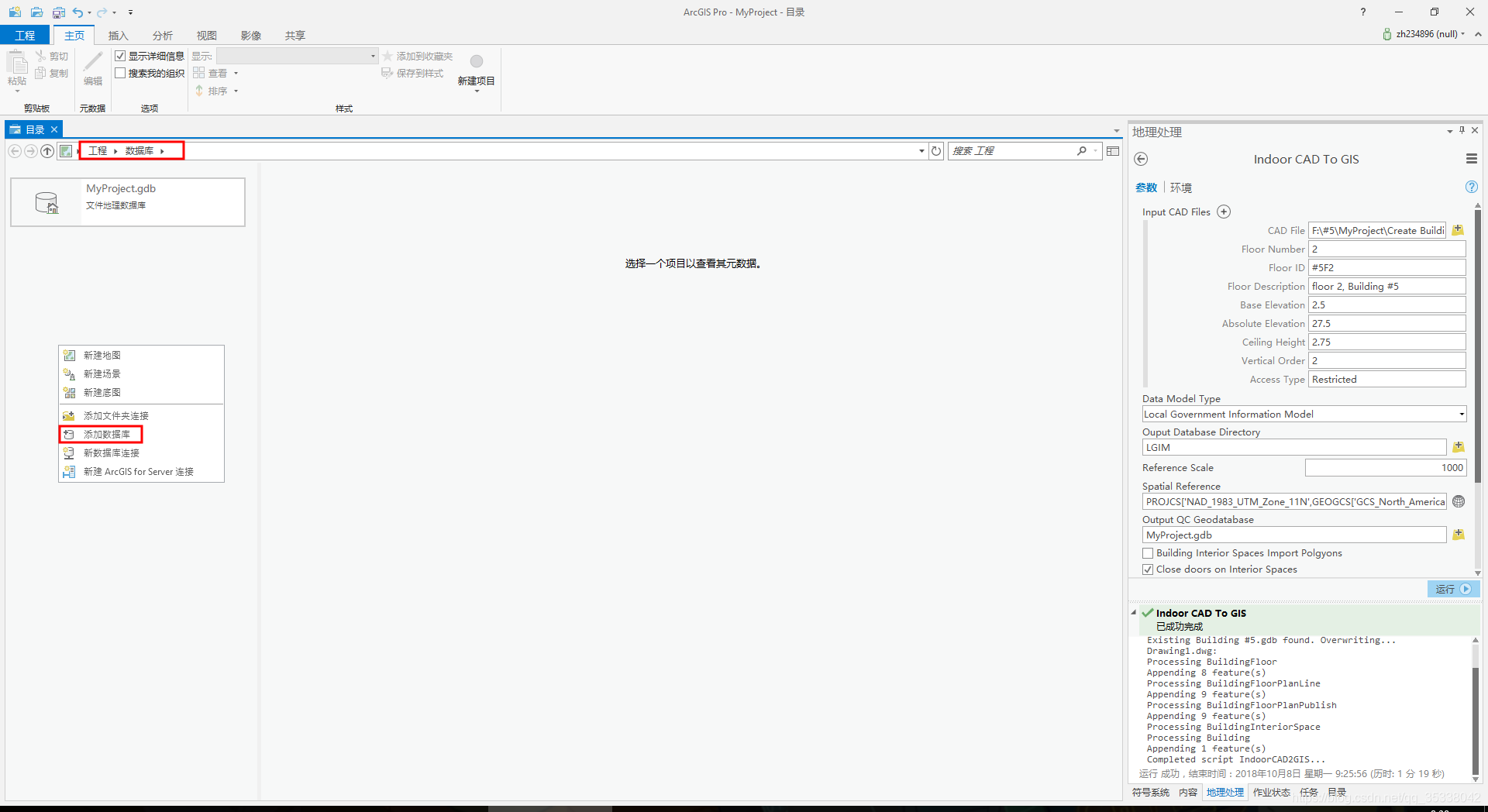Click Add to Favorites (添加到收藏夹) star
The width and height of the screenshot is (1488, 812).
pos(387,56)
